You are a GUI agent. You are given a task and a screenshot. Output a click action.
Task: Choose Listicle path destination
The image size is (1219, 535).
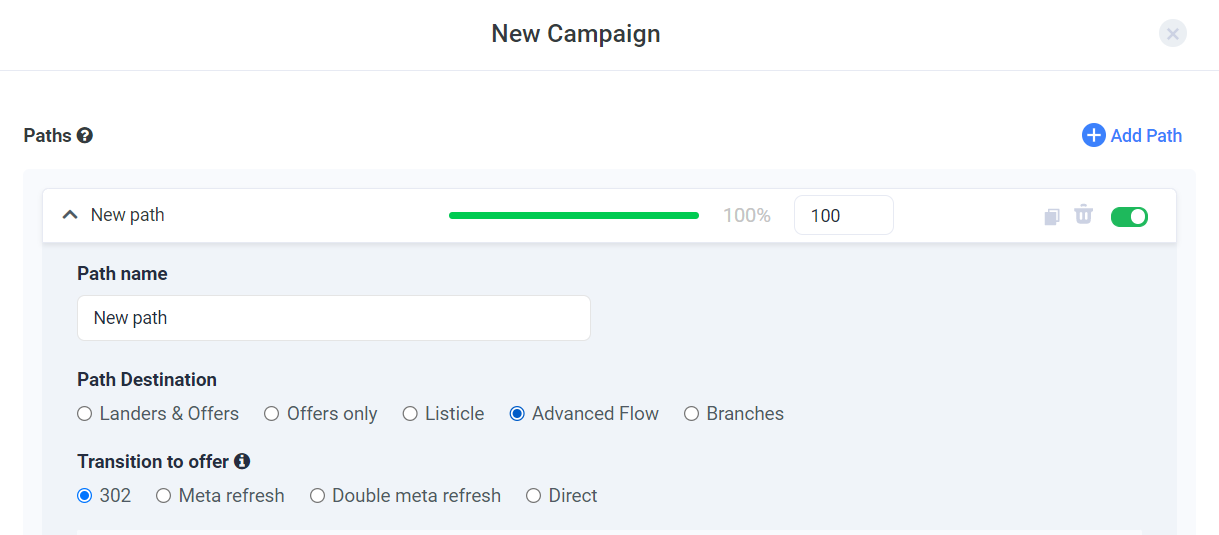[410, 414]
